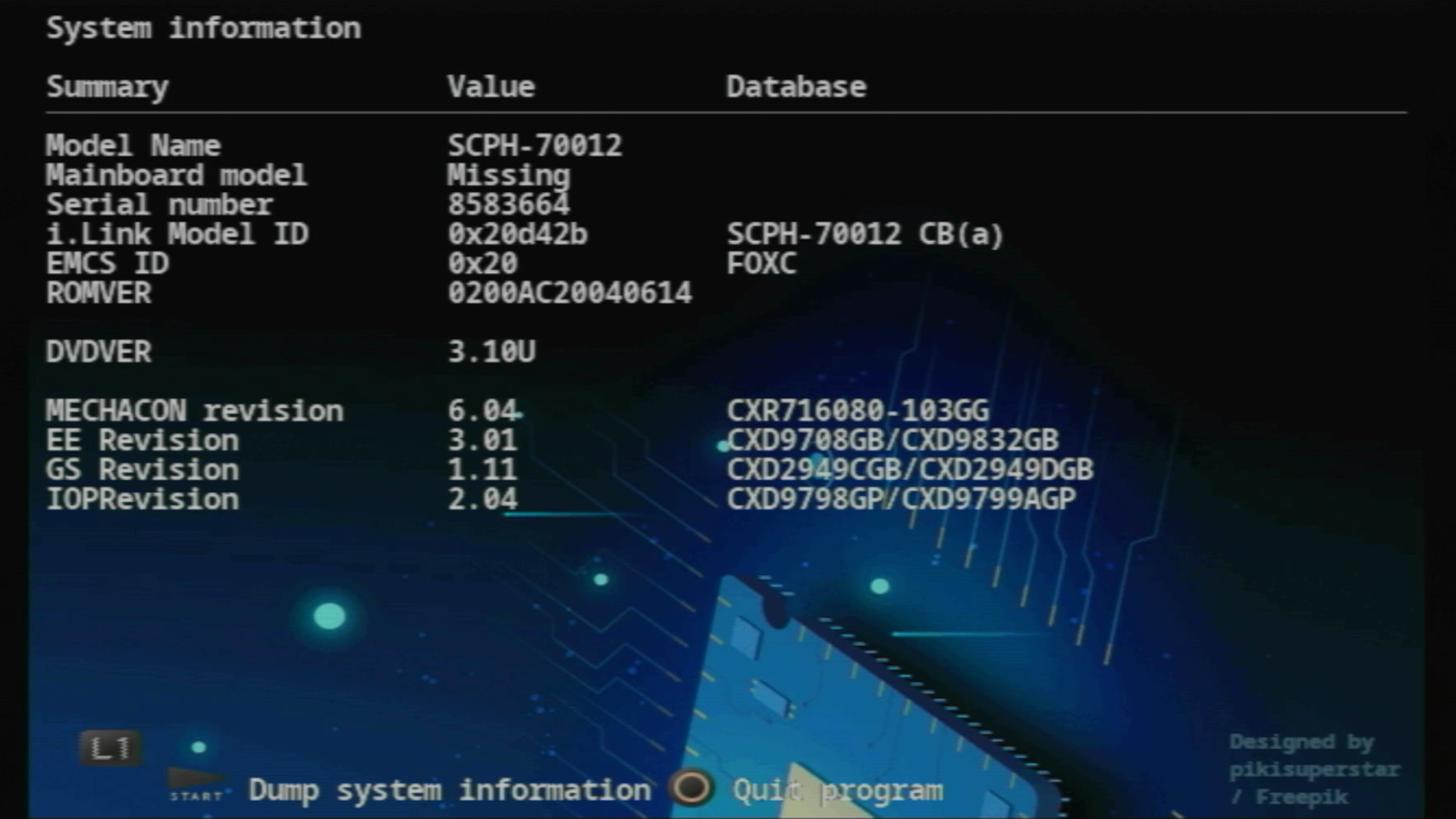Click the Summary column header
The image size is (1456, 819).
pyautogui.click(x=107, y=87)
